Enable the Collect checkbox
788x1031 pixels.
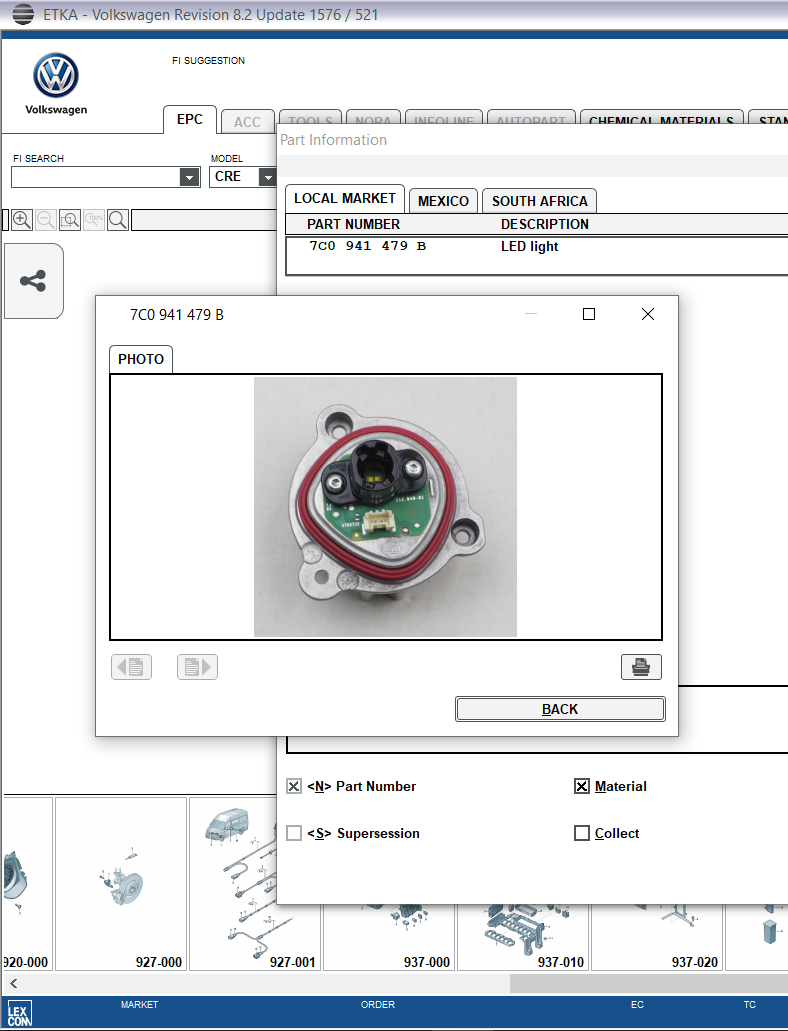pos(582,833)
